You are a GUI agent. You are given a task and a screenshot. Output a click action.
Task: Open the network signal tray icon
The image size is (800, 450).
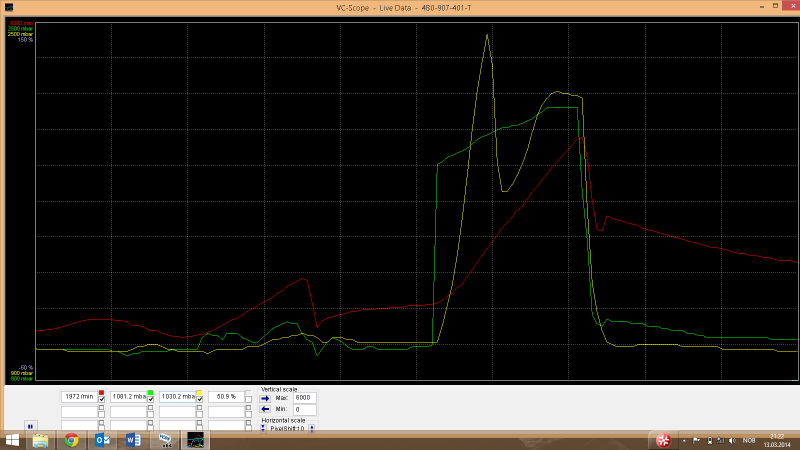pyautogui.click(x=720, y=440)
